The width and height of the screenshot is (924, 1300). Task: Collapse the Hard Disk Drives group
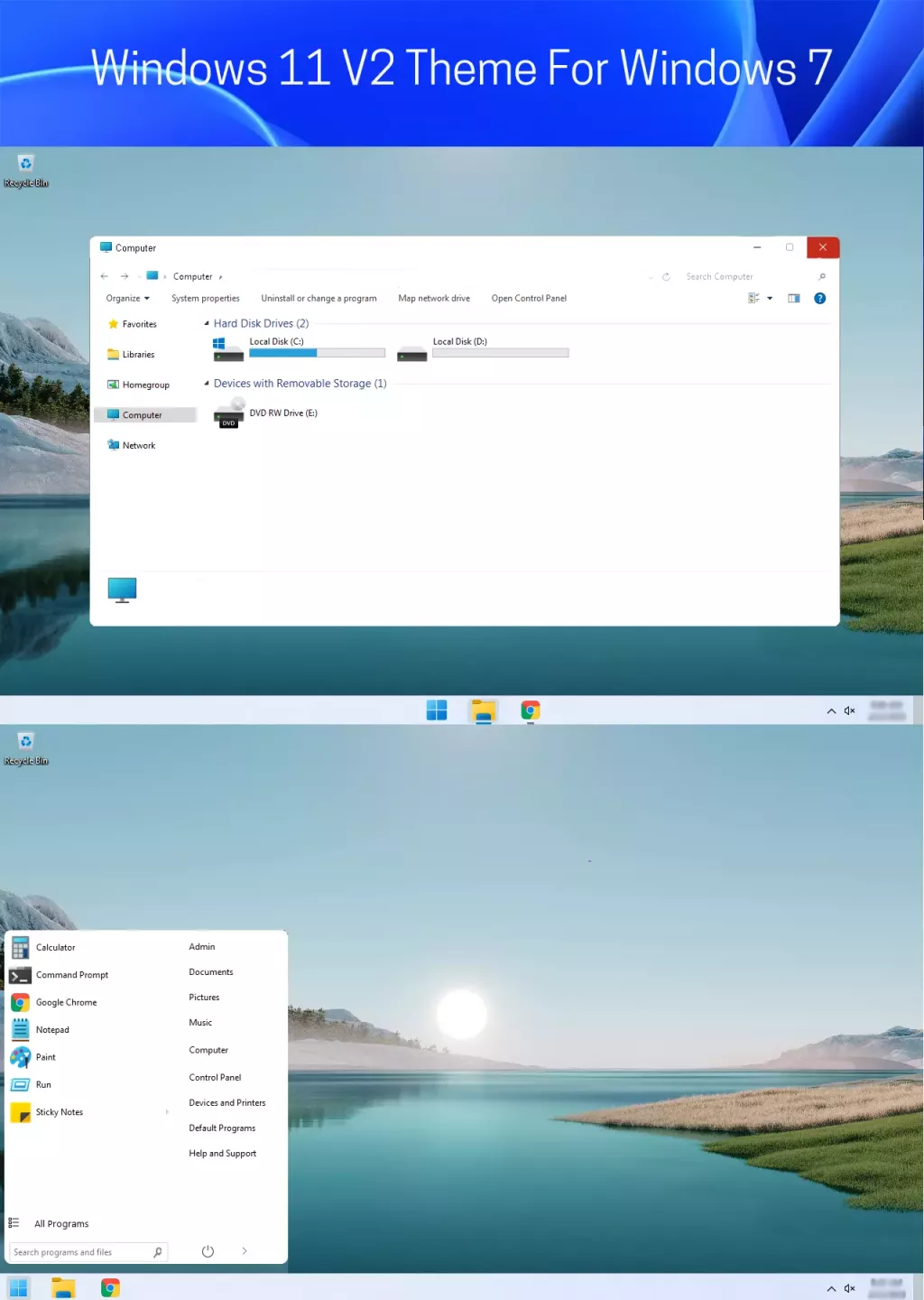coord(207,323)
